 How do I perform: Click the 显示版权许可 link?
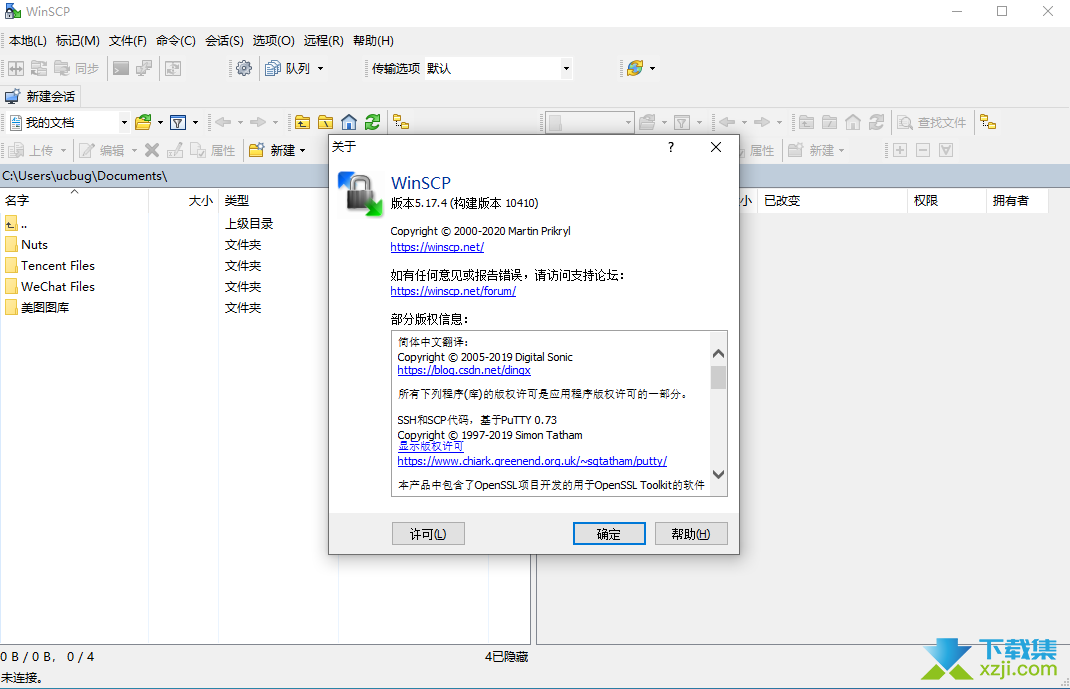431,446
